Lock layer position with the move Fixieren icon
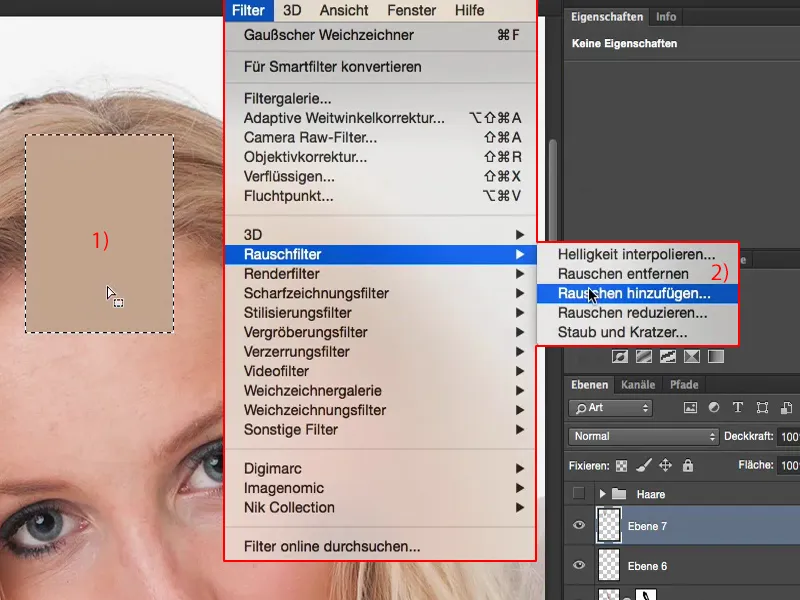Image resolution: width=800 pixels, height=600 pixels. pyautogui.click(x=667, y=464)
